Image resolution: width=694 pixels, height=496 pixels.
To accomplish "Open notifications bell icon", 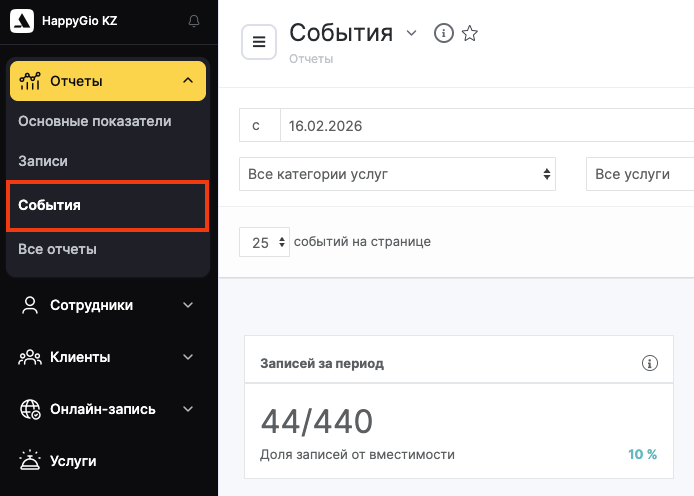I will click(x=194, y=21).
